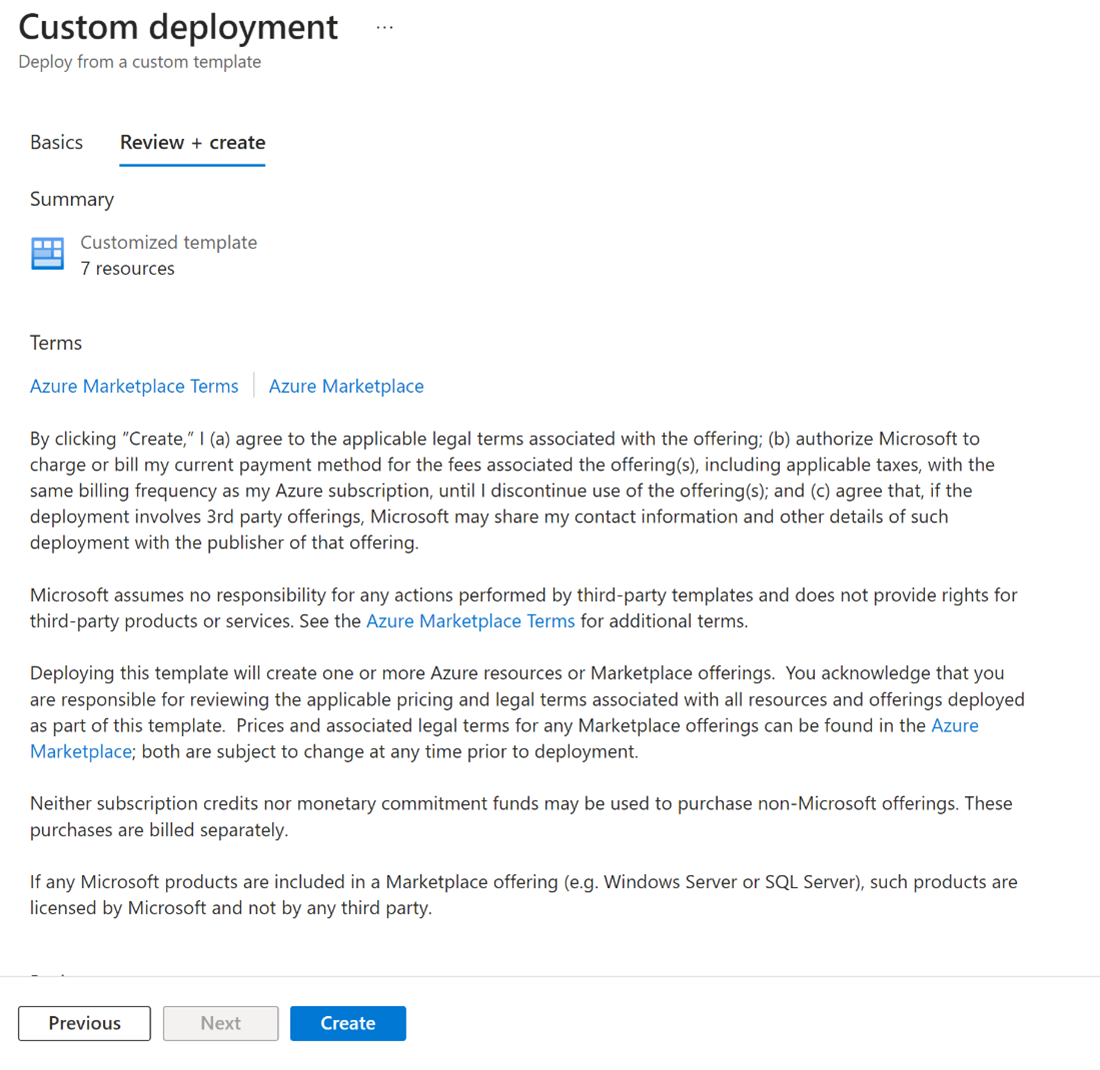Screen dimensions: 1100x1070
Task: Click the disabled Next button
Action: click(x=220, y=1023)
